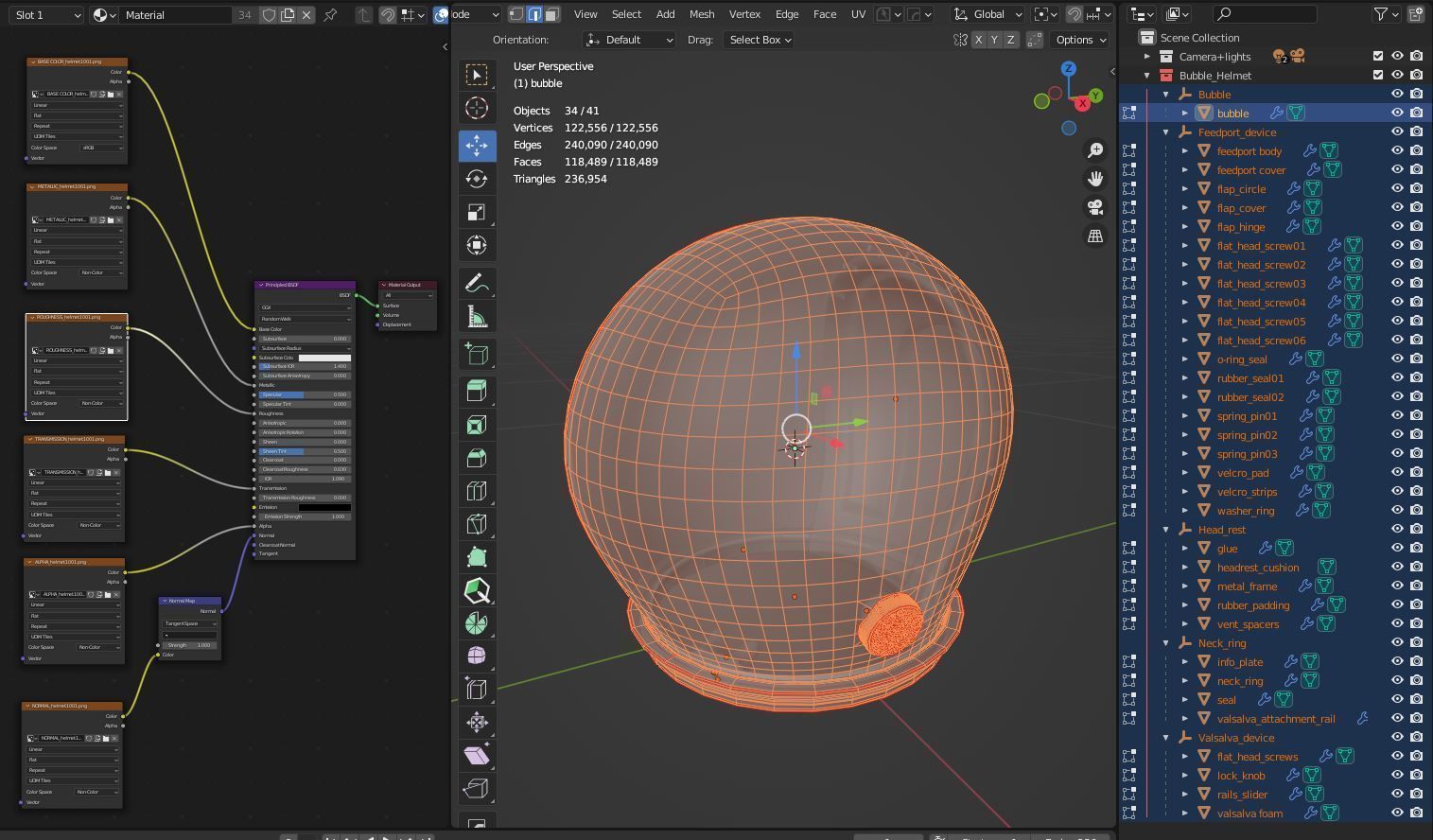Toggle camera view icon in viewport
This screenshot has width=1433, height=840.
[1095, 207]
